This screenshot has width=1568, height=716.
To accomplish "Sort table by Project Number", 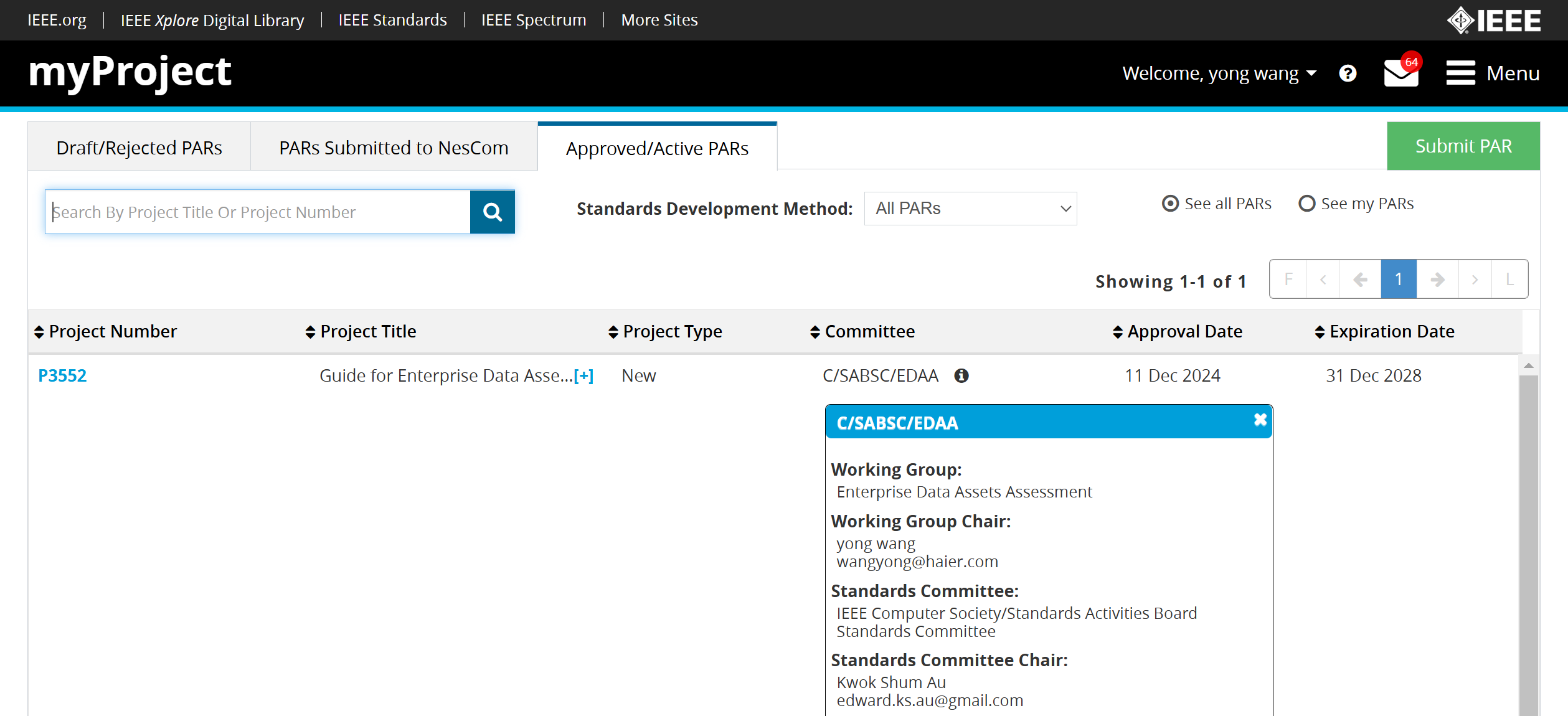I will pos(105,332).
